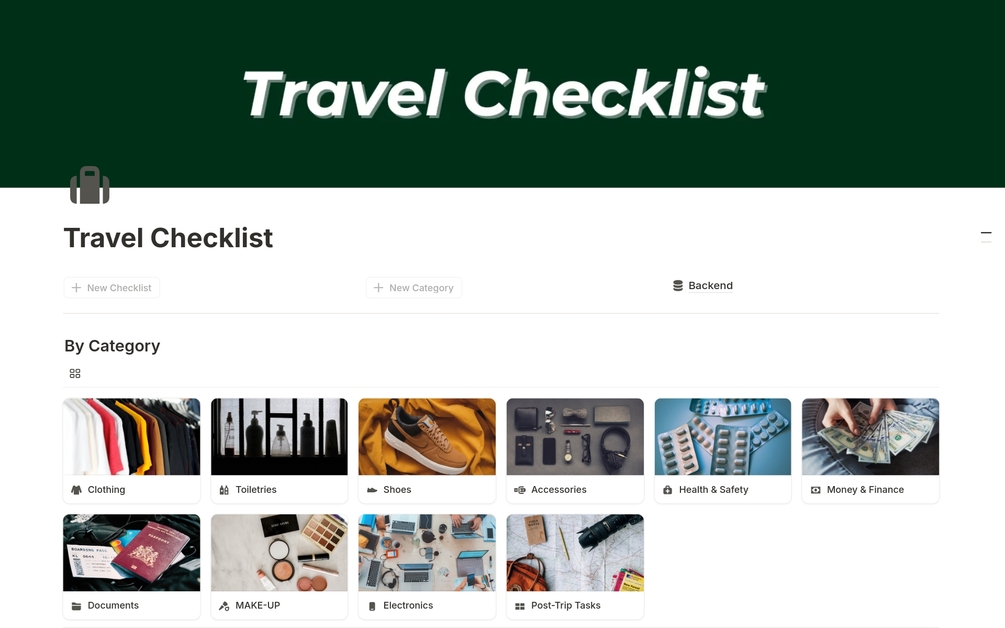The image size is (1005, 628).
Task: Open the Post-Trip Tasks card
Action: pos(575,567)
